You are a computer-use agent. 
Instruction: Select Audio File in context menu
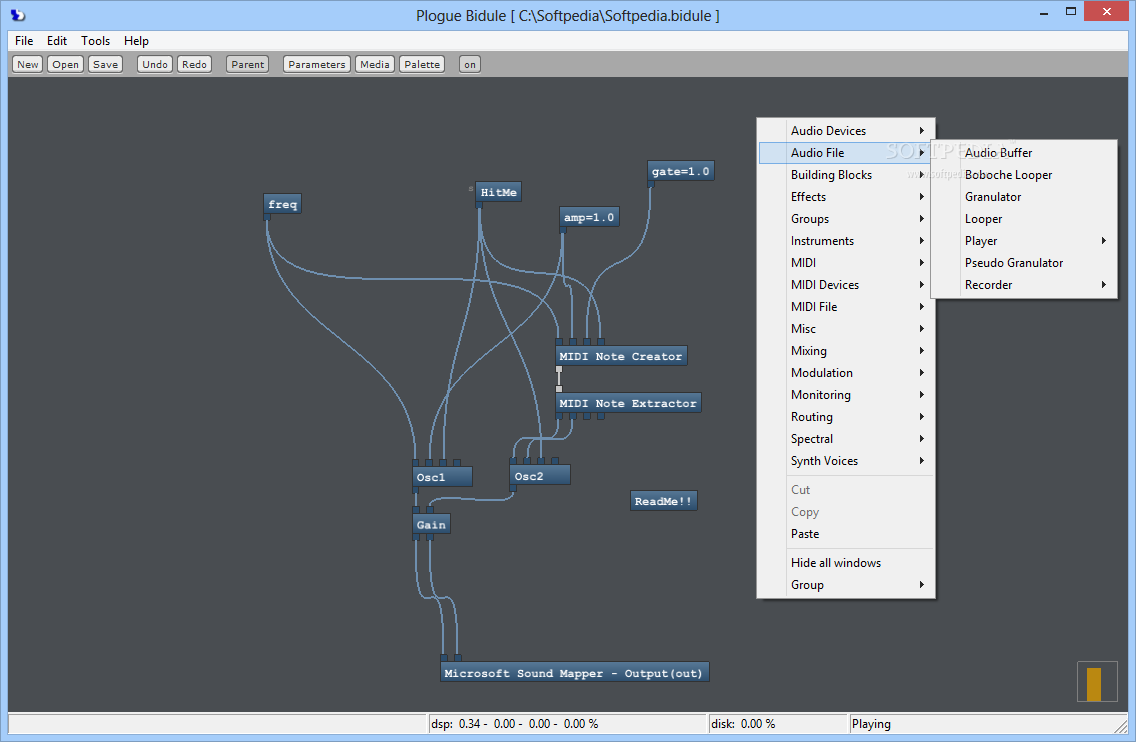pyautogui.click(x=846, y=153)
